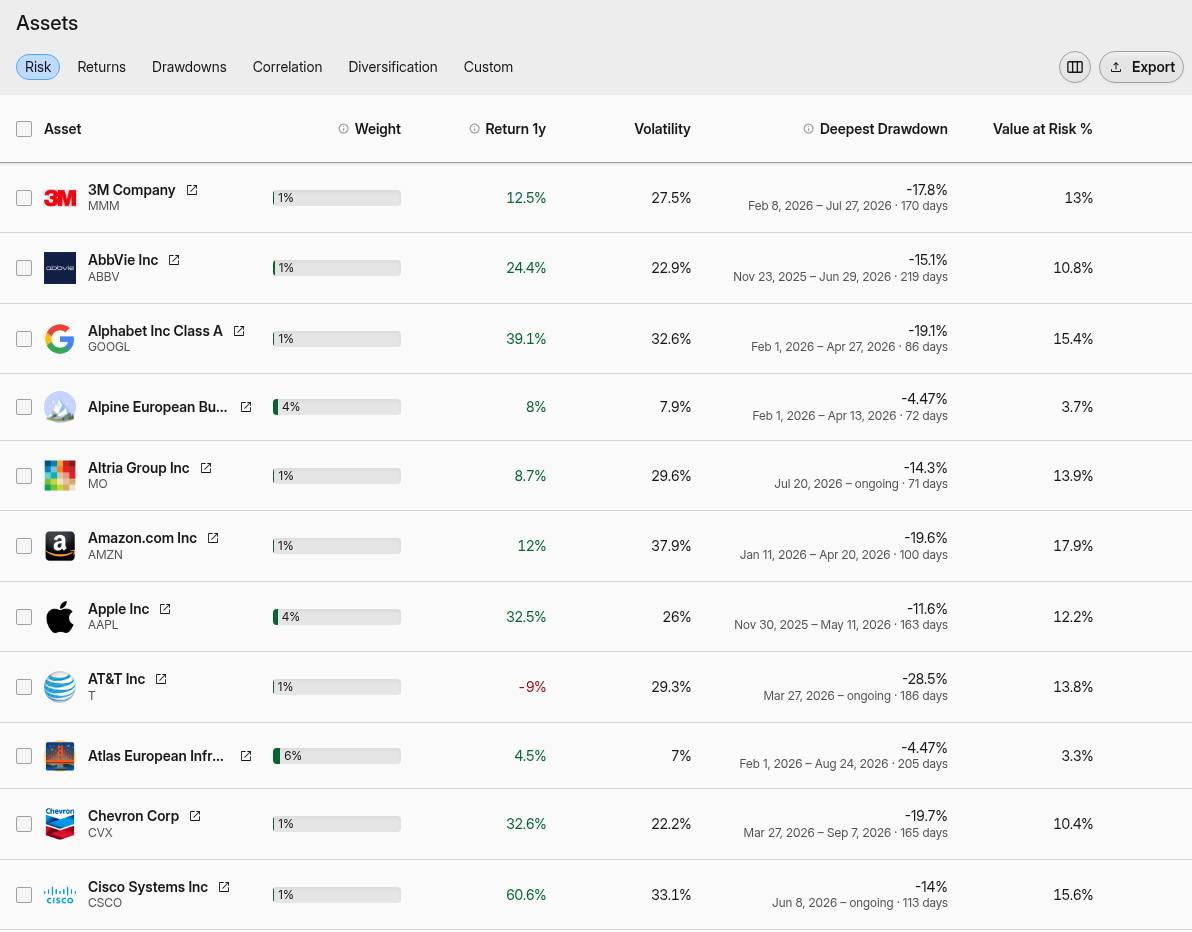The height and width of the screenshot is (932, 1192).
Task: Open Atlas European Infr... external link icon
Action: click(x=246, y=756)
